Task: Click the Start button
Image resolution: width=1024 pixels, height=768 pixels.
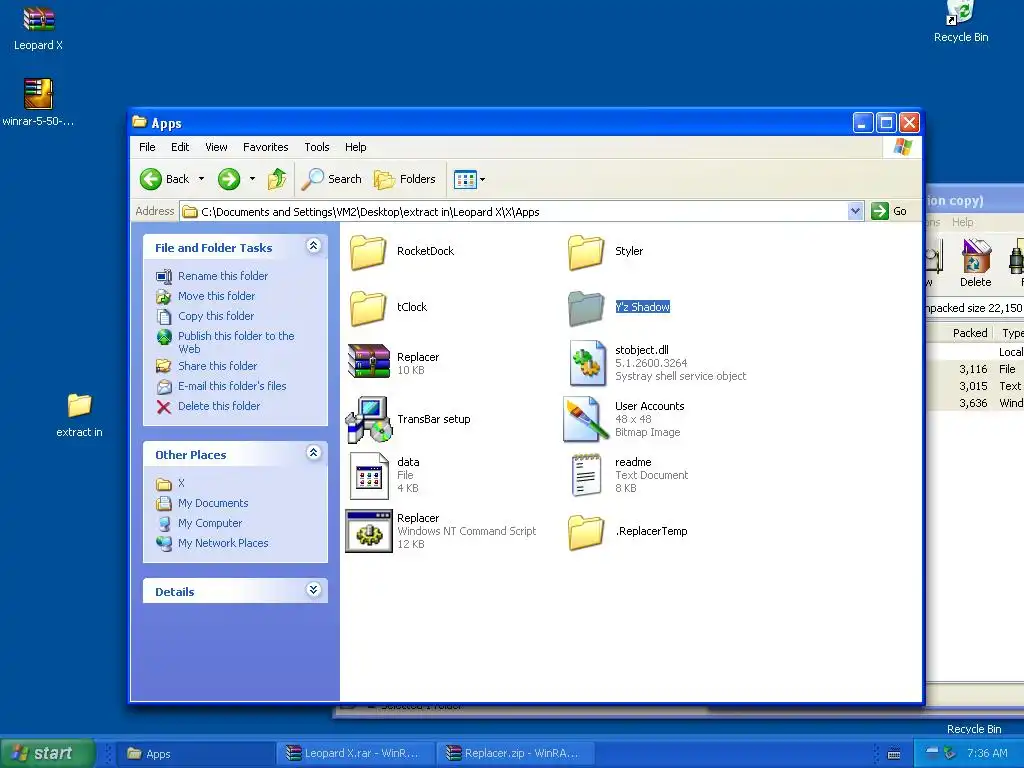Action: (48, 753)
